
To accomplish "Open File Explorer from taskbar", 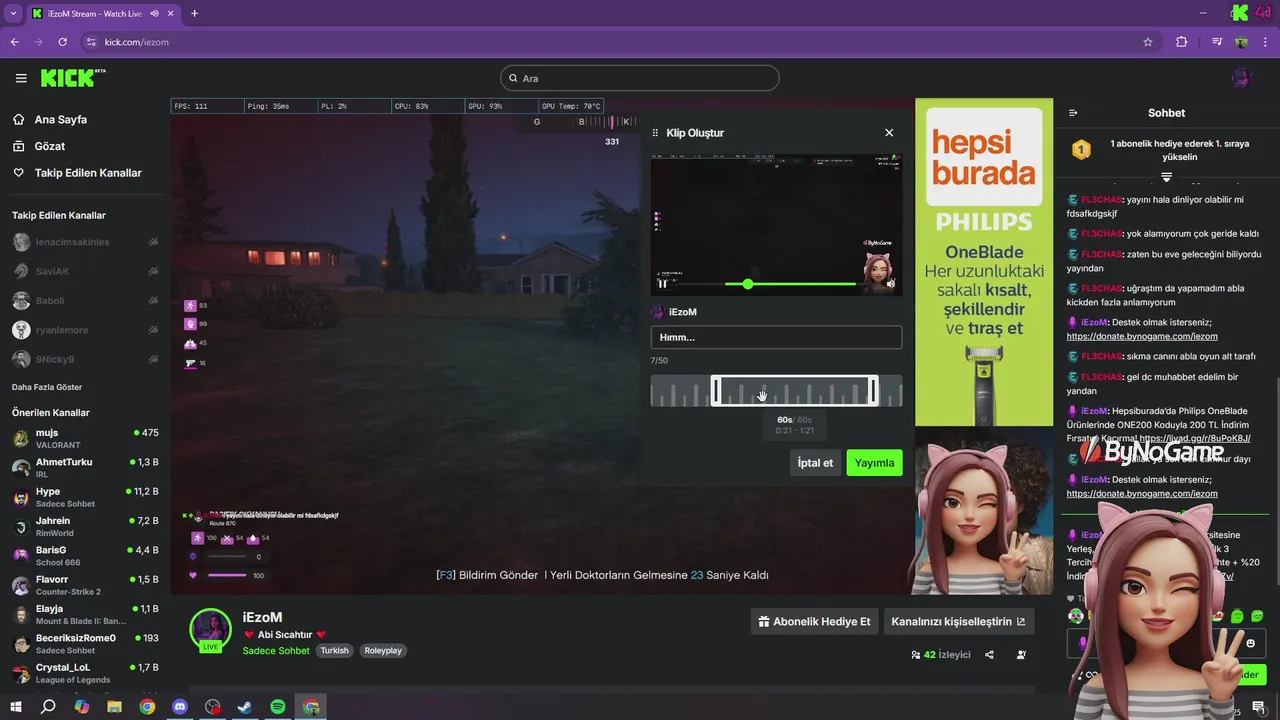I will pyautogui.click(x=114, y=707).
